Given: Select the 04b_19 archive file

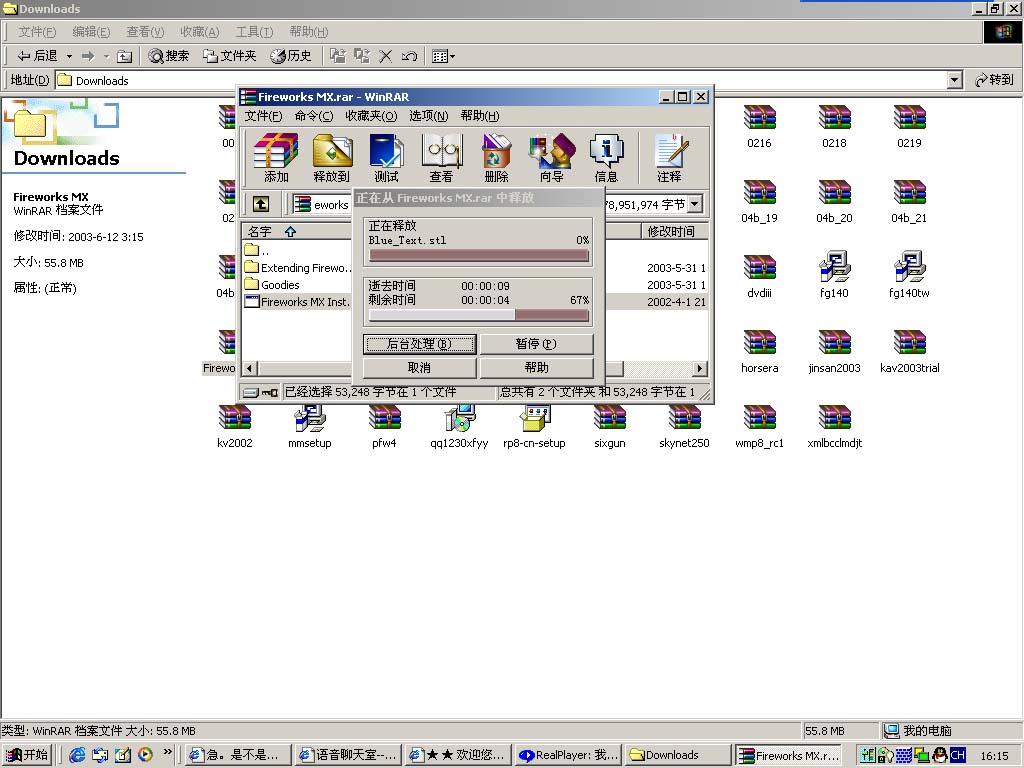Looking at the screenshot, I should coord(760,202).
